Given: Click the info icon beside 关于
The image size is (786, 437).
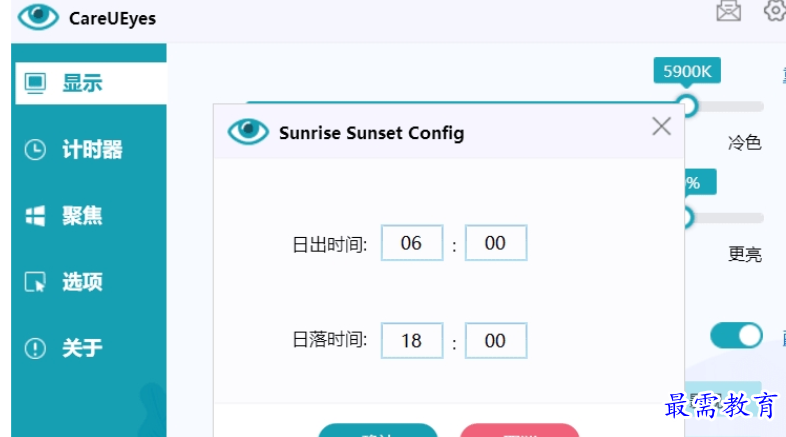Looking at the screenshot, I should pyautogui.click(x=35, y=348).
